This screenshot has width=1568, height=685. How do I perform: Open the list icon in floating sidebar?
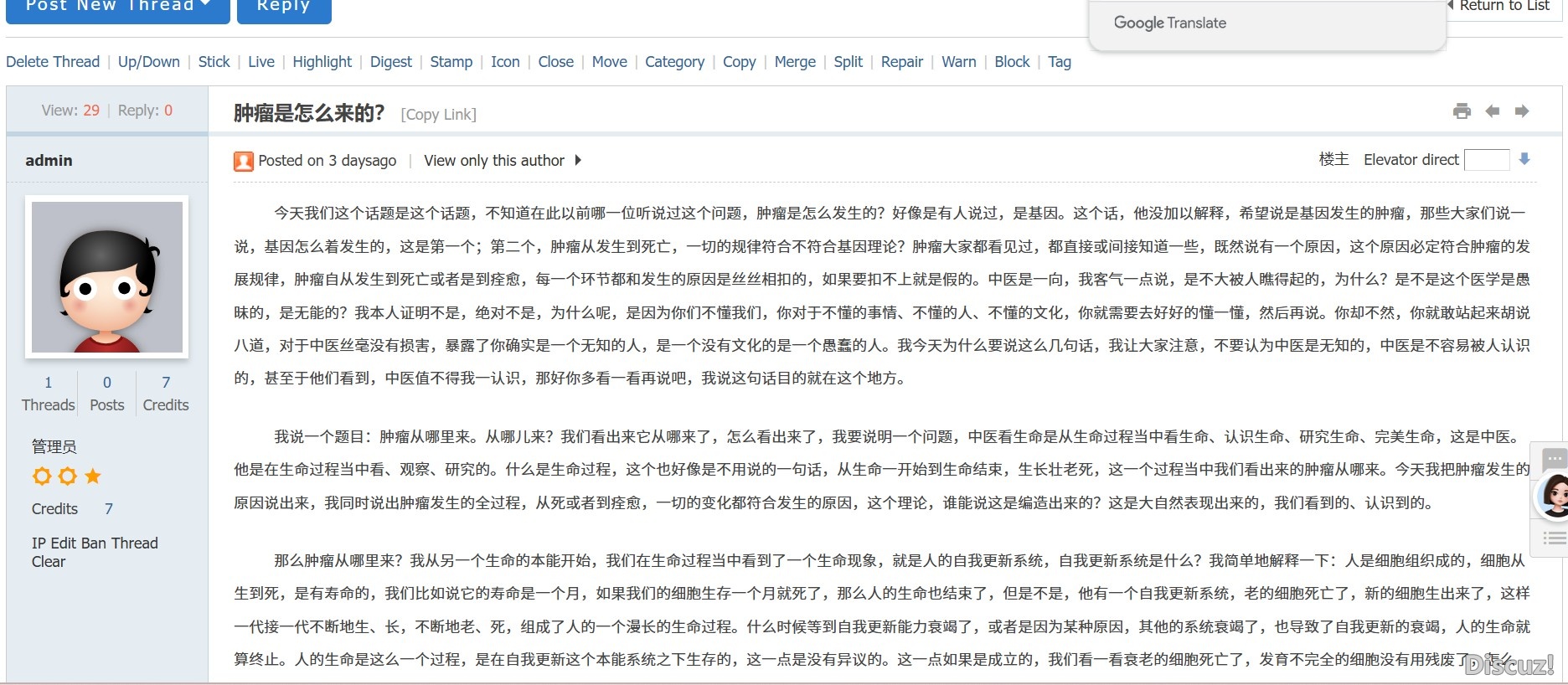(x=1554, y=538)
